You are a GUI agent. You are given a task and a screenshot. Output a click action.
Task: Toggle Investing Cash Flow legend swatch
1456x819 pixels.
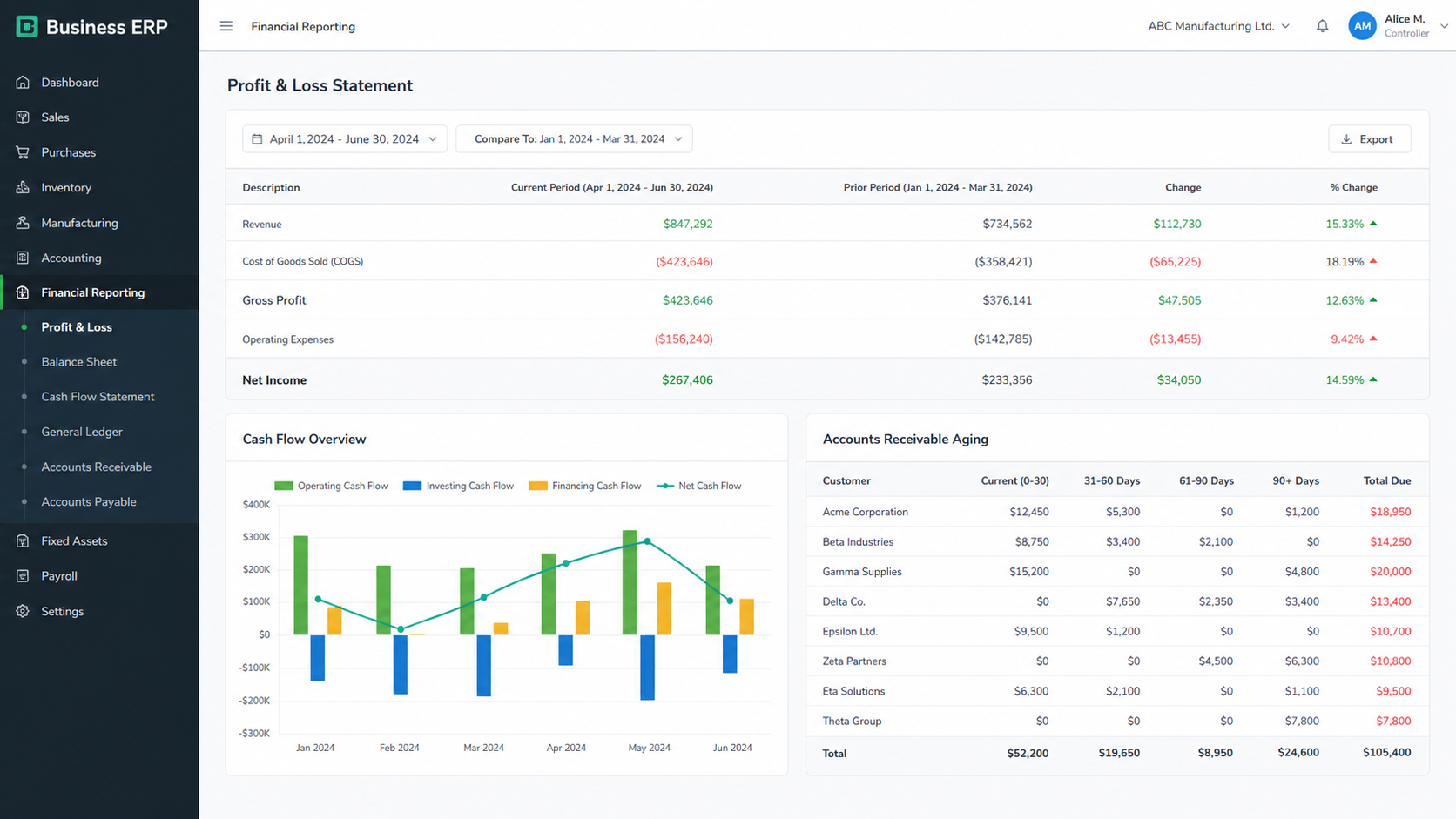(x=412, y=486)
